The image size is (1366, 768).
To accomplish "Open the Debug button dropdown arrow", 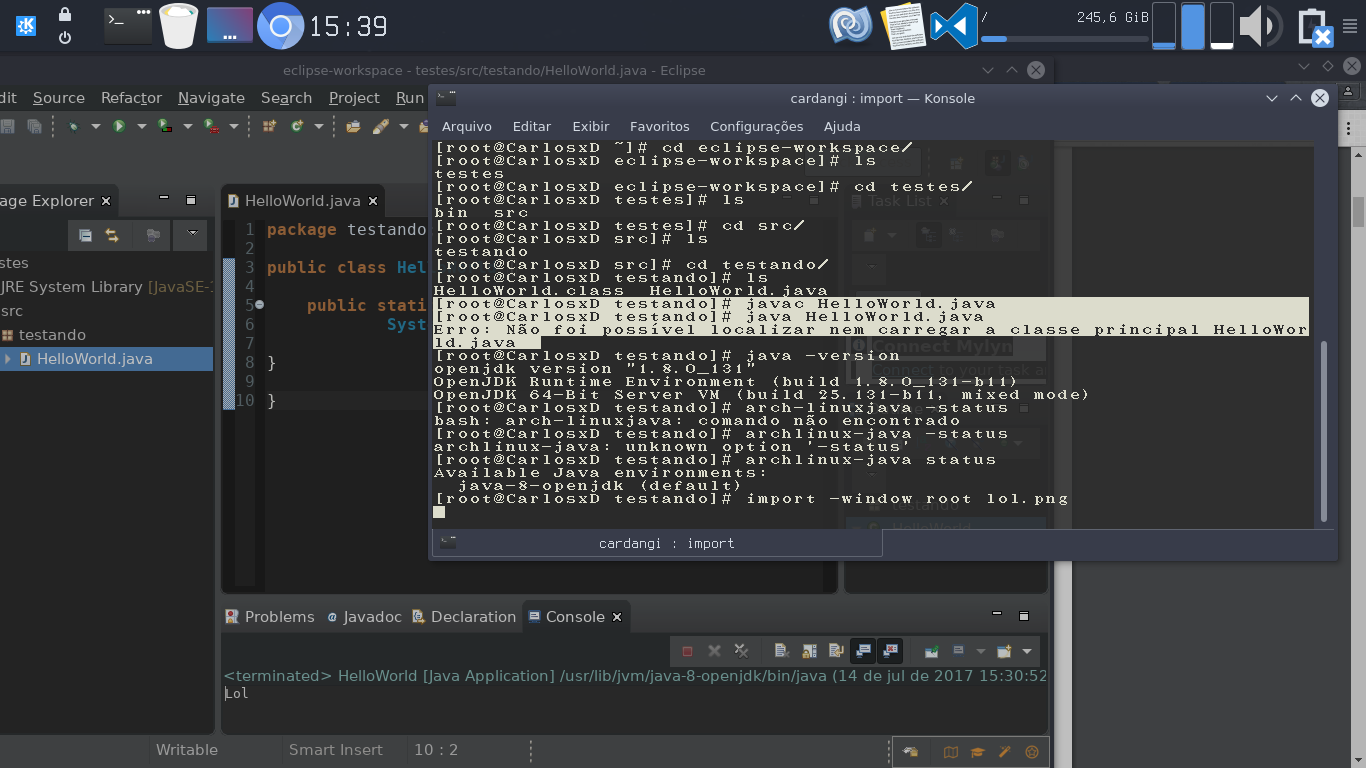I will click(x=96, y=127).
